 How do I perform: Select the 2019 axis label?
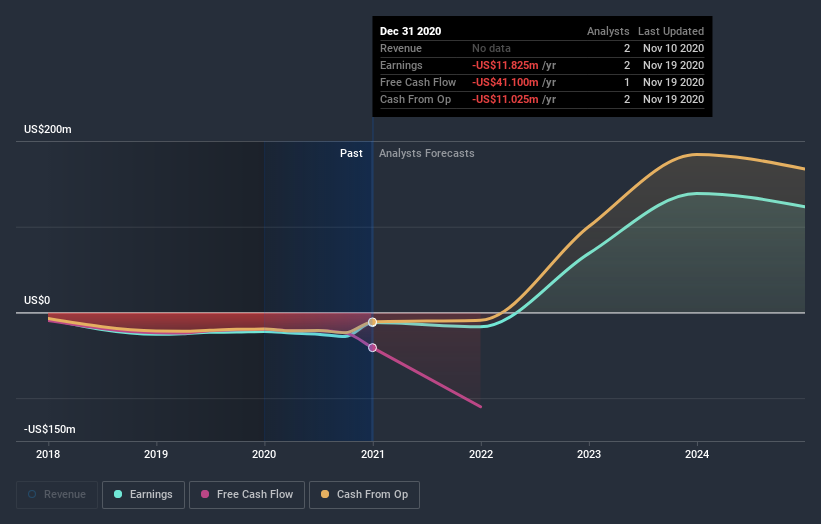156,454
